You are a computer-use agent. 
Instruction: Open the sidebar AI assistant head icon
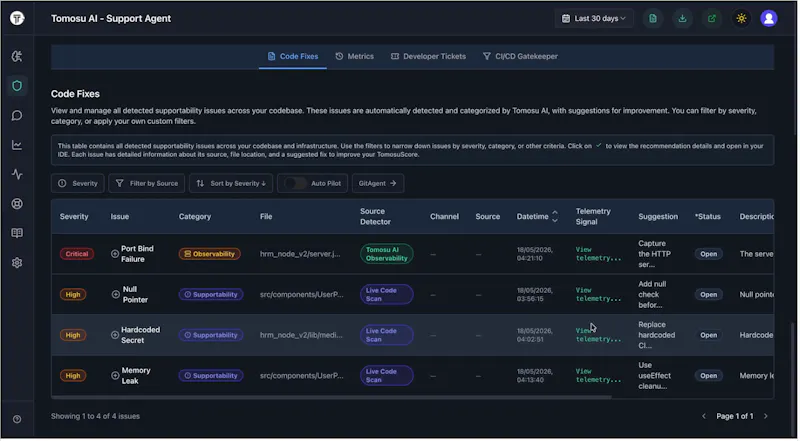click(x=17, y=56)
